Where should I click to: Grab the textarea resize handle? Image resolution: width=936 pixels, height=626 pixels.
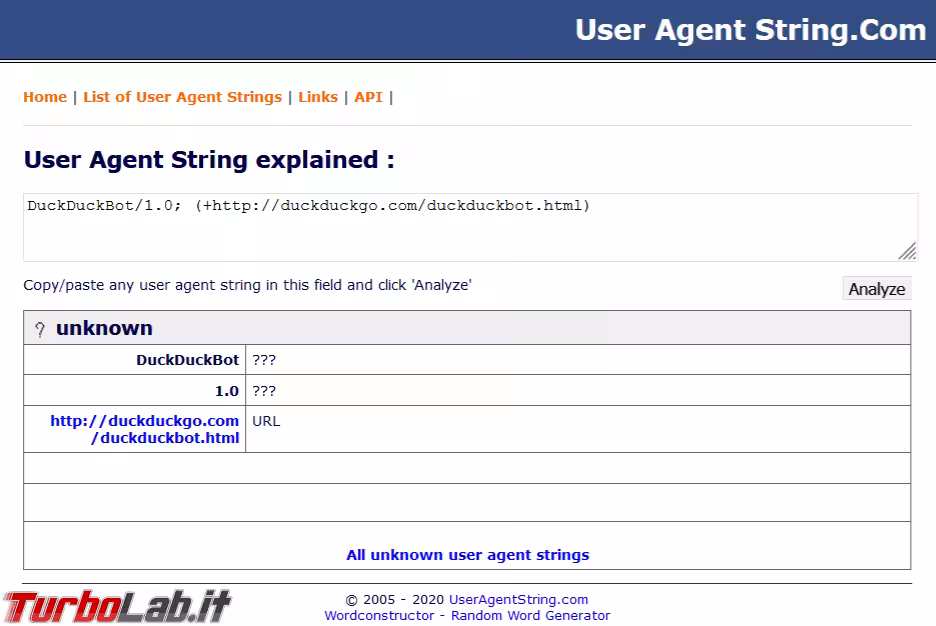click(x=907, y=251)
